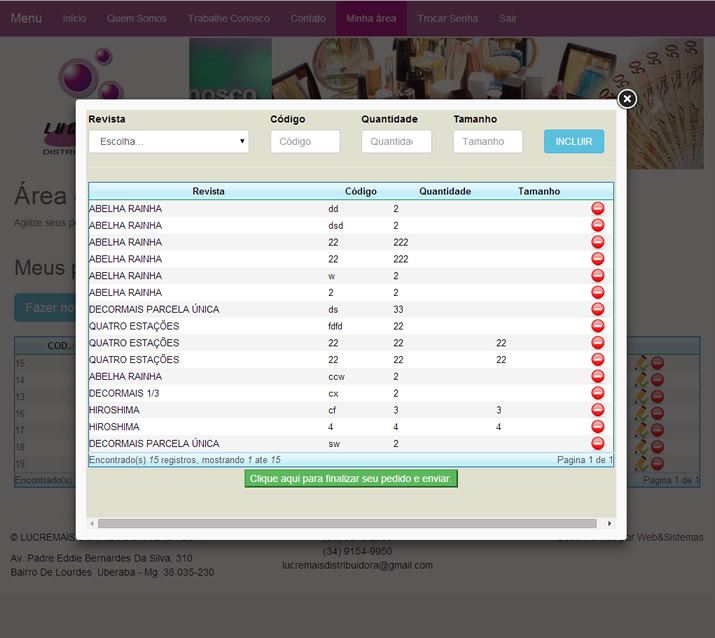Remove the DECORMAIS 1/3 row with code cx
Image resolution: width=715 pixels, height=638 pixels.
click(x=597, y=393)
